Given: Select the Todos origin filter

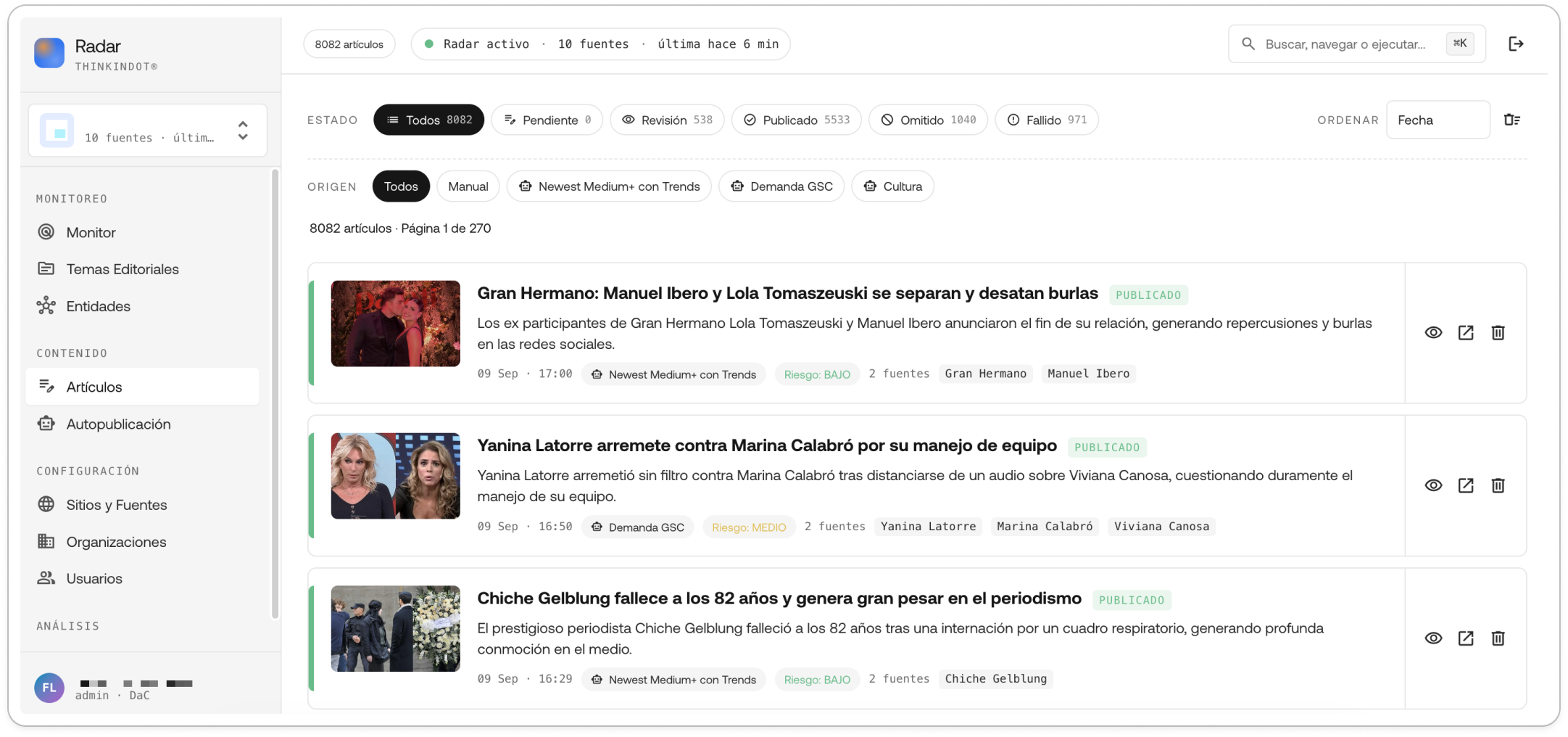Looking at the screenshot, I should pyautogui.click(x=401, y=186).
